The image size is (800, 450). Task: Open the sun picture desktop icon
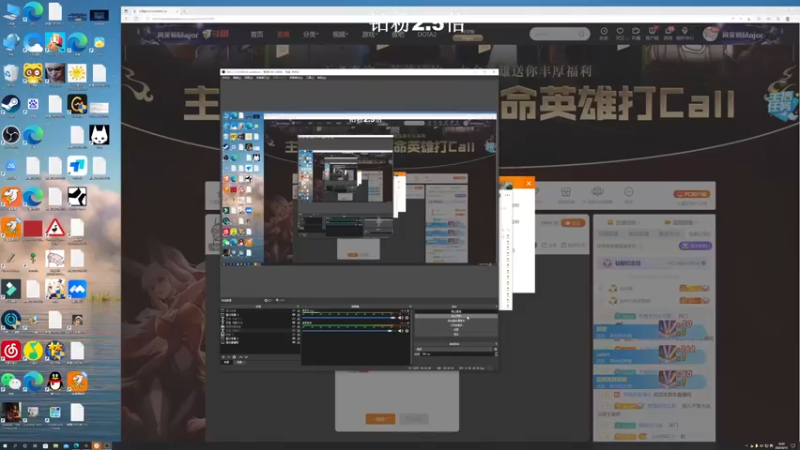(77, 74)
